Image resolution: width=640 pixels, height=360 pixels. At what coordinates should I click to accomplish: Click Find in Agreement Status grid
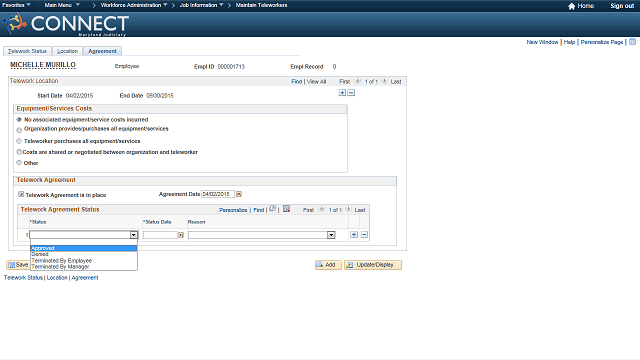coord(259,210)
